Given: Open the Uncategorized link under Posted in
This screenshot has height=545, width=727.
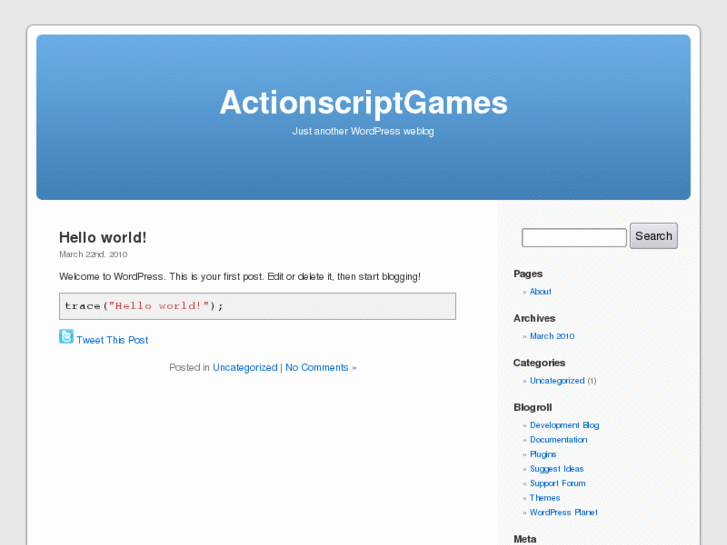Looking at the screenshot, I should 245,367.
